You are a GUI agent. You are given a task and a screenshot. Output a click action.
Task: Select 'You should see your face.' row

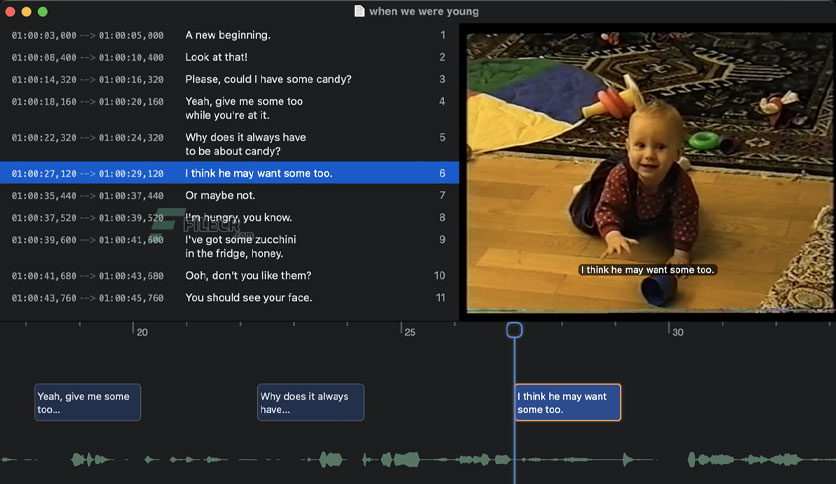pyautogui.click(x=229, y=298)
